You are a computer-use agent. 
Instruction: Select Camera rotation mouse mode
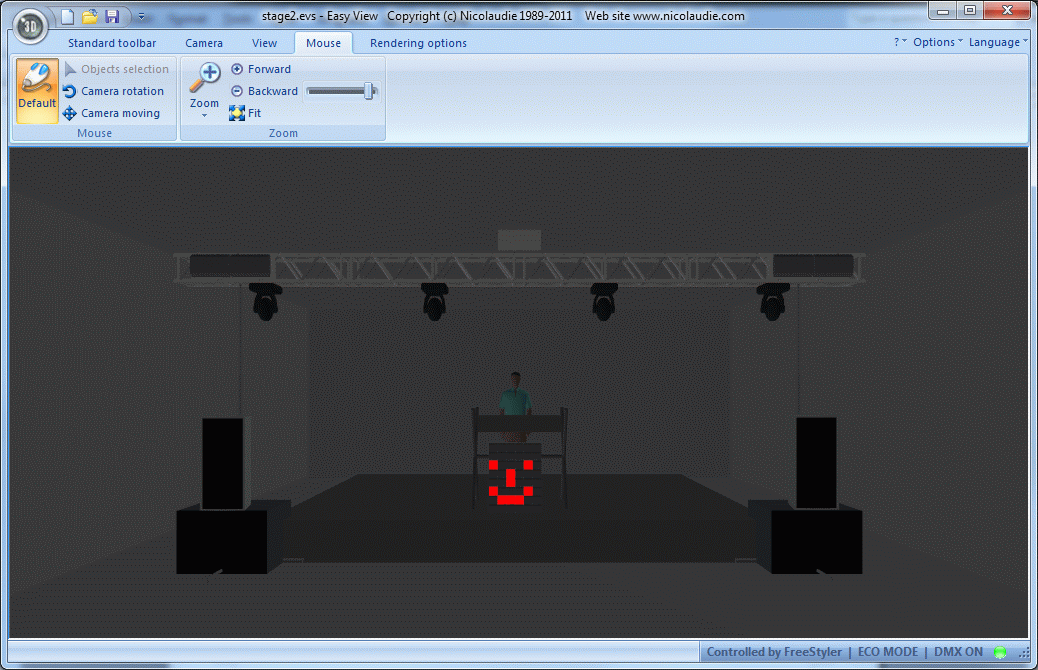(x=113, y=91)
